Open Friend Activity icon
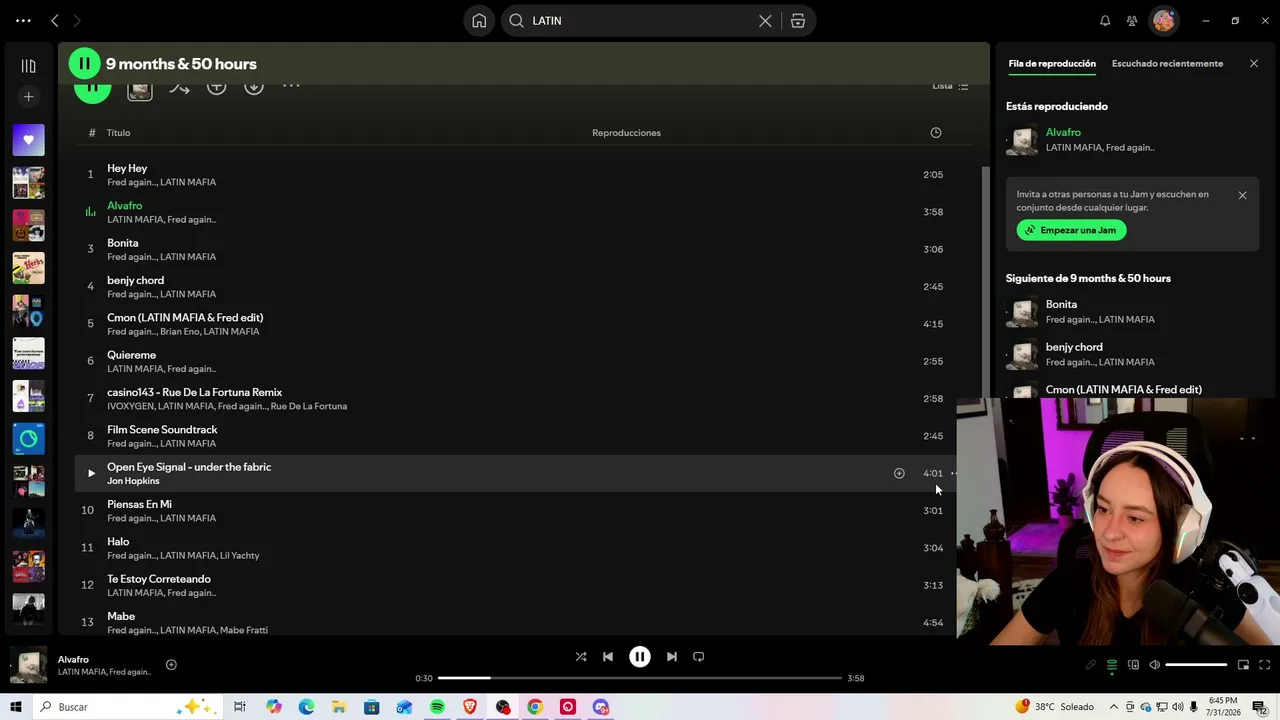The image size is (1280, 720). tap(1132, 21)
